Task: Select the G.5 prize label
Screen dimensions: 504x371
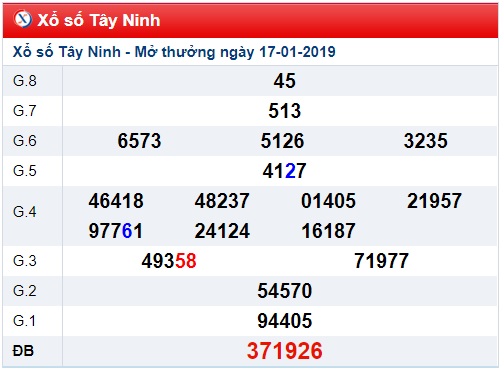Action: click(25, 171)
